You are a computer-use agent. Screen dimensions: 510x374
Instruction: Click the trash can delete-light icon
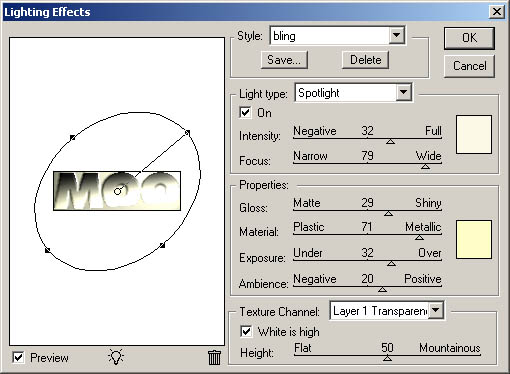click(214, 357)
